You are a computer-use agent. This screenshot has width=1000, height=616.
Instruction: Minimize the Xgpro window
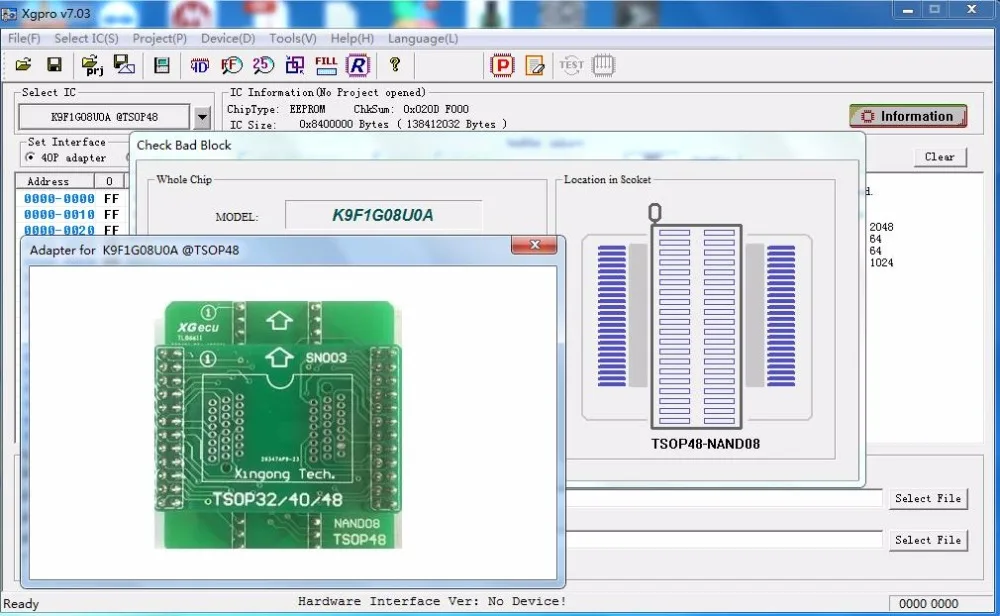click(908, 11)
